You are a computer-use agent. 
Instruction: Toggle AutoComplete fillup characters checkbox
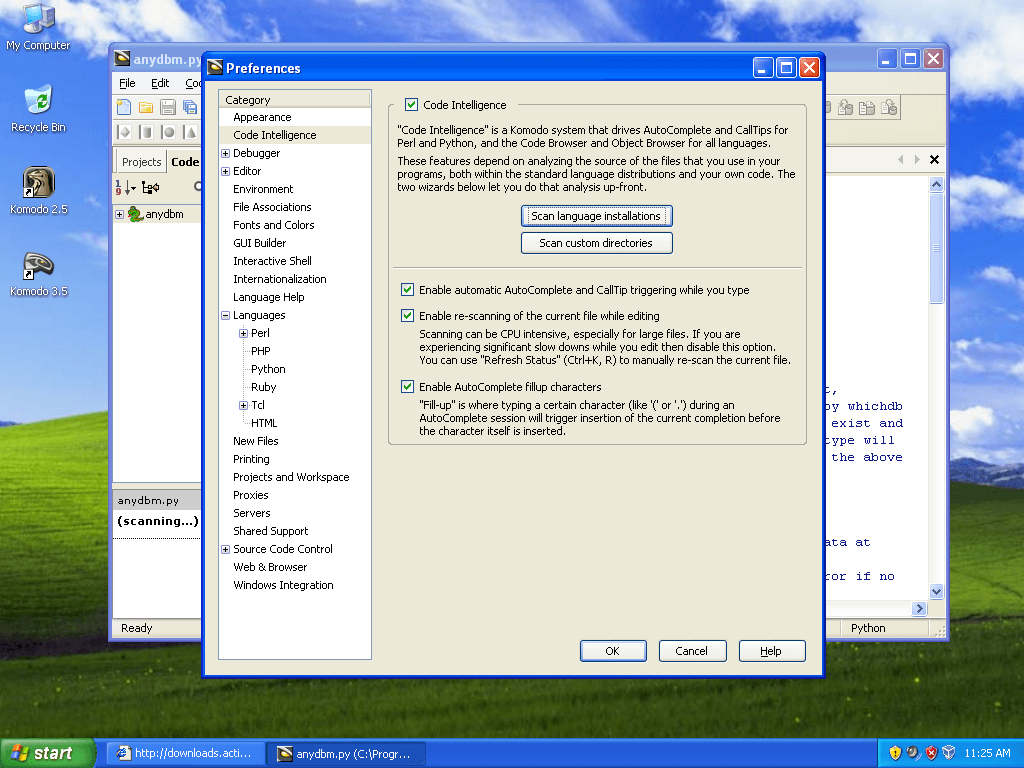point(408,387)
